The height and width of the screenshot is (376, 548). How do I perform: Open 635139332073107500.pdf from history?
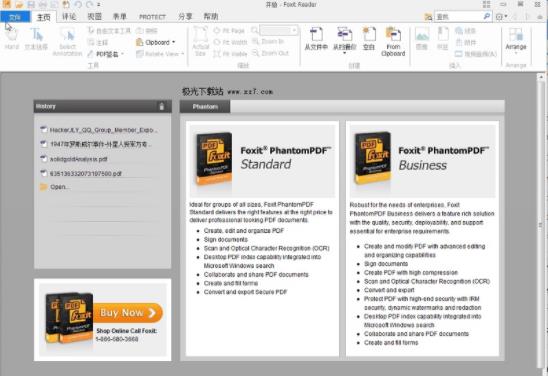(81, 173)
